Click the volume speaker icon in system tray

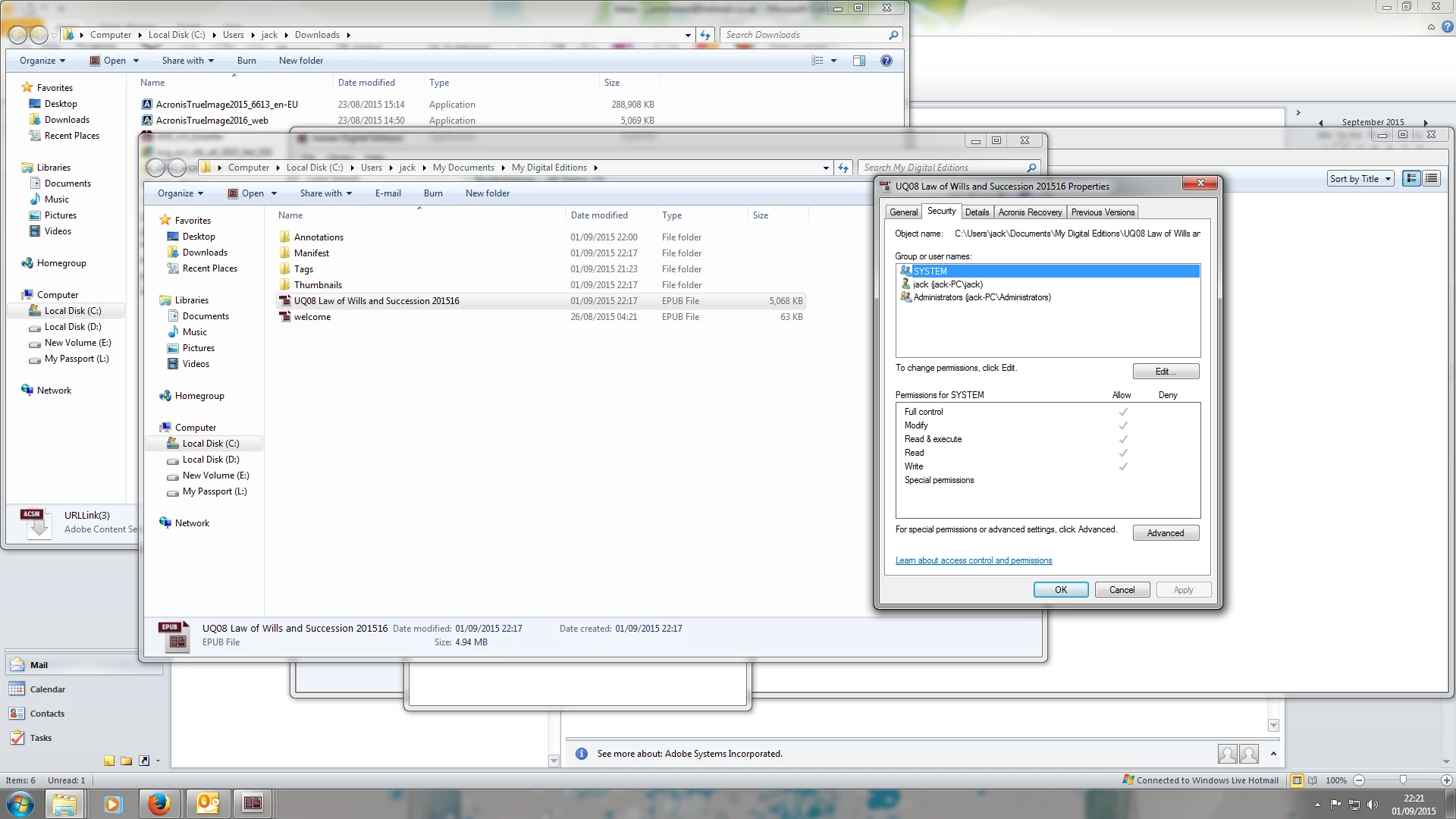click(1372, 804)
